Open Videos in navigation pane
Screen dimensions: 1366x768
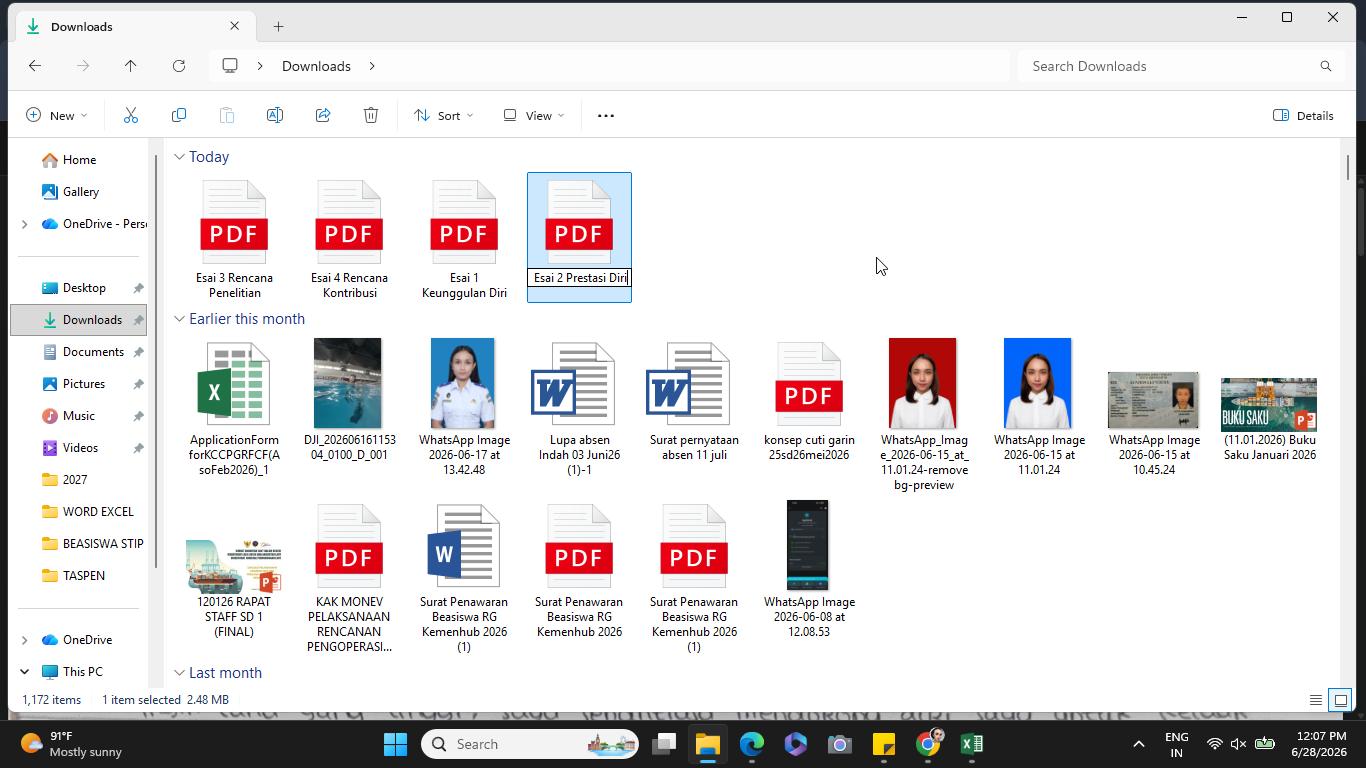78,448
